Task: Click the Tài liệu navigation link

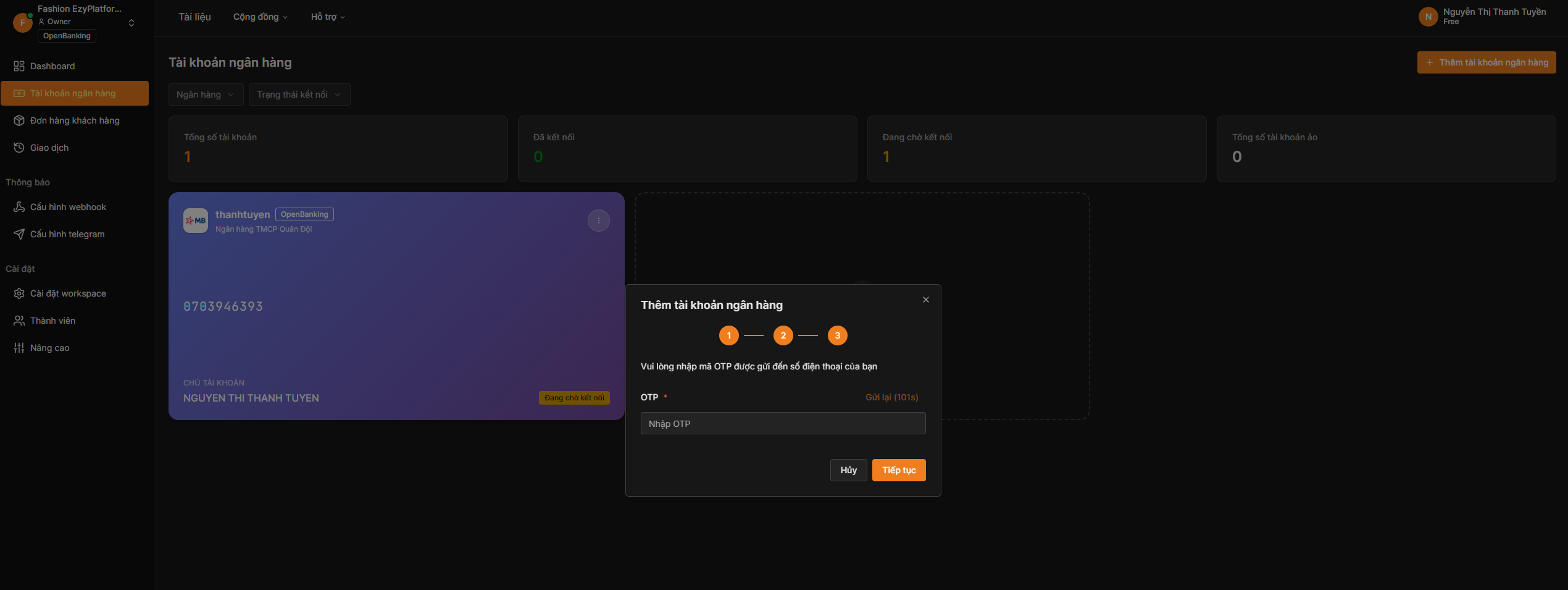Action: point(194,17)
